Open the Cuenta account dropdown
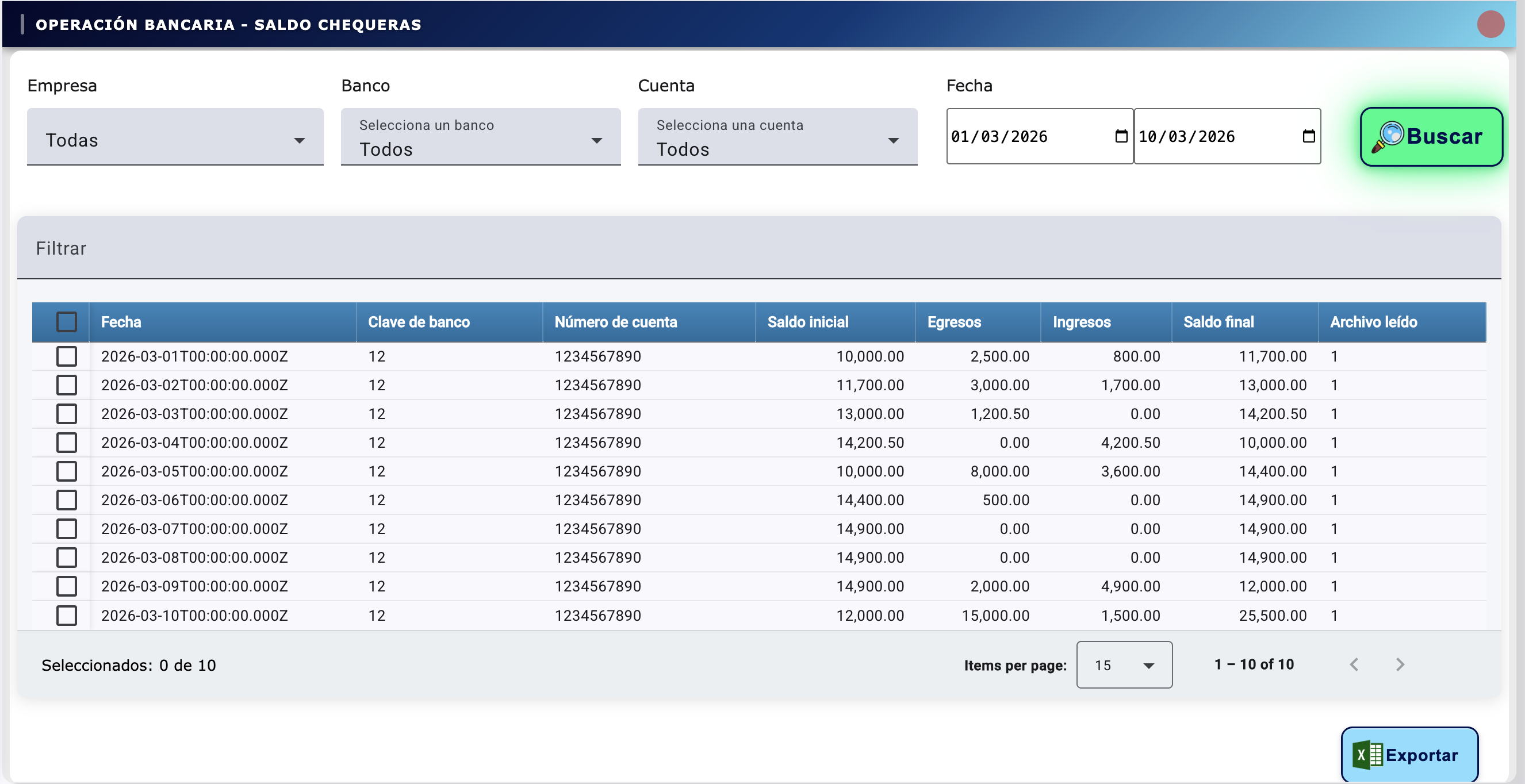Screen dimensions: 1525x784 click(777, 137)
